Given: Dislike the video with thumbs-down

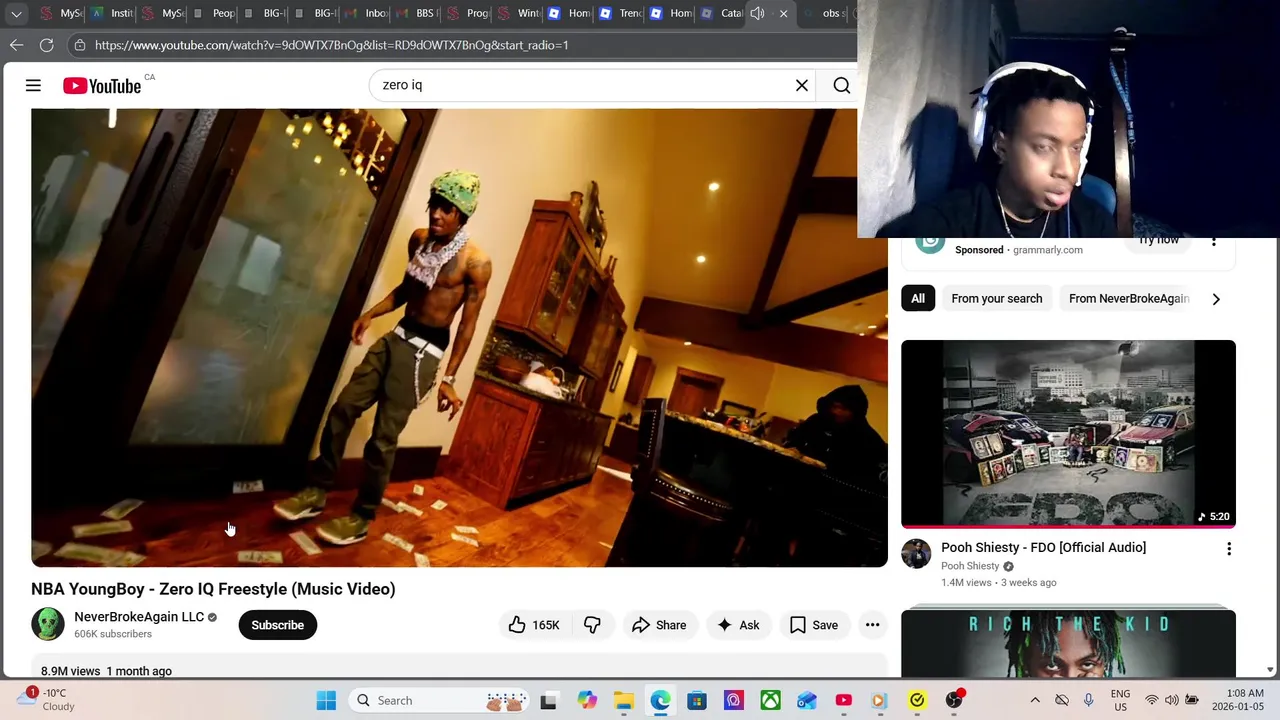Looking at the screenshot, I should (593, 625).
